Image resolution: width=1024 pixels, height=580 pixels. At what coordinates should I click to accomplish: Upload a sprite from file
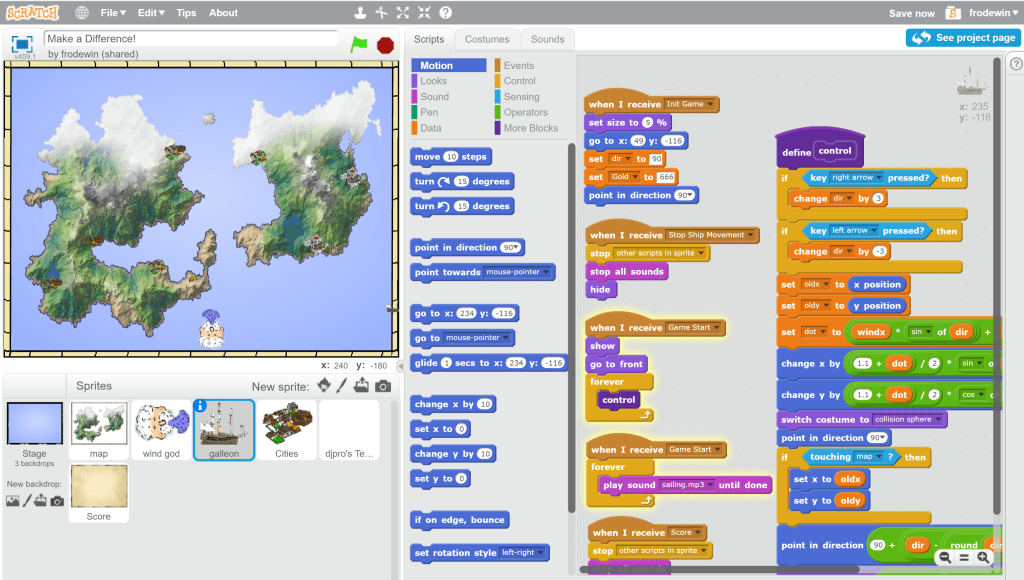pyautogui.click(x=361, y=387)
